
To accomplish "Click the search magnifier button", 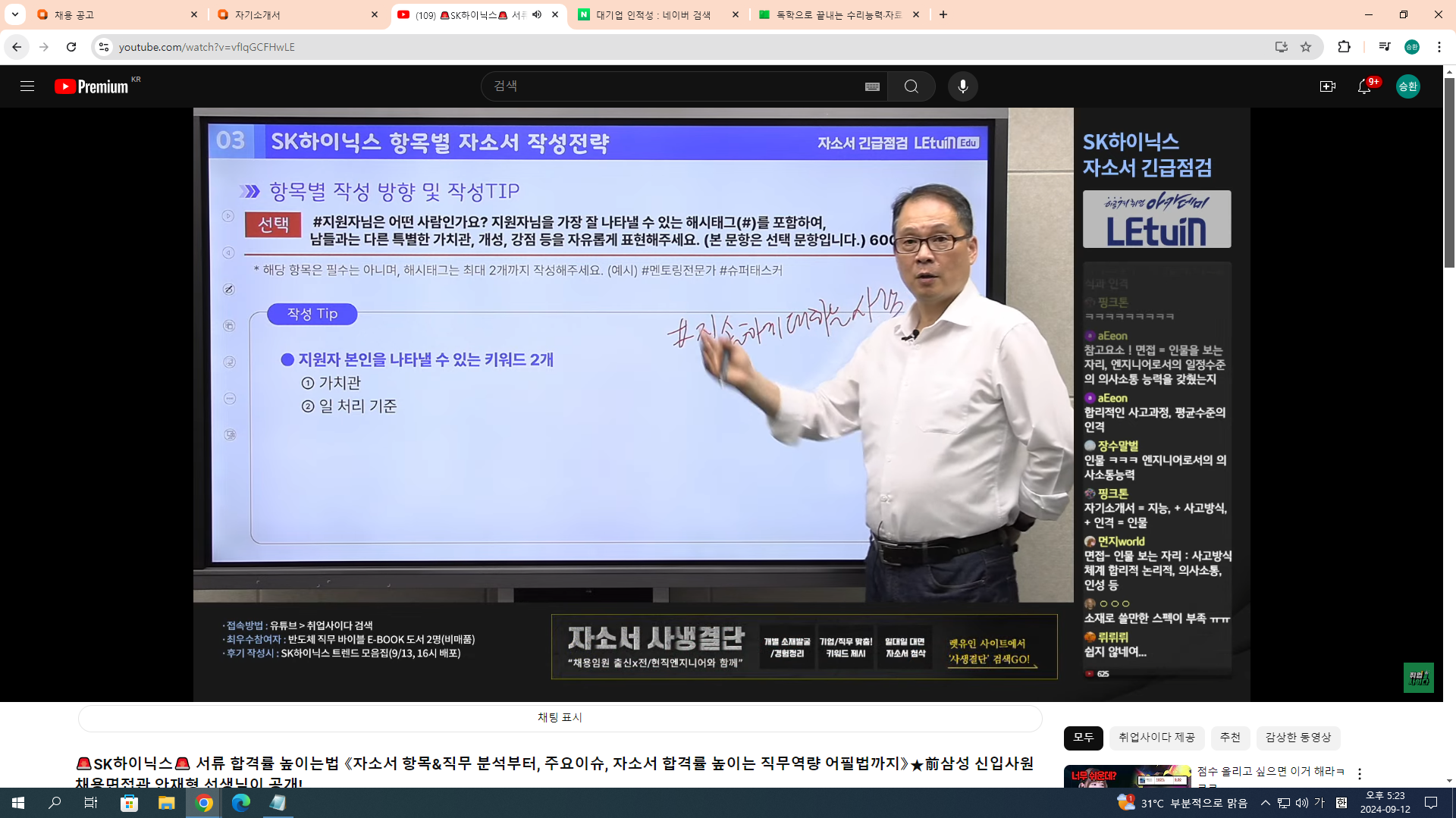I will tap(911, 86).
